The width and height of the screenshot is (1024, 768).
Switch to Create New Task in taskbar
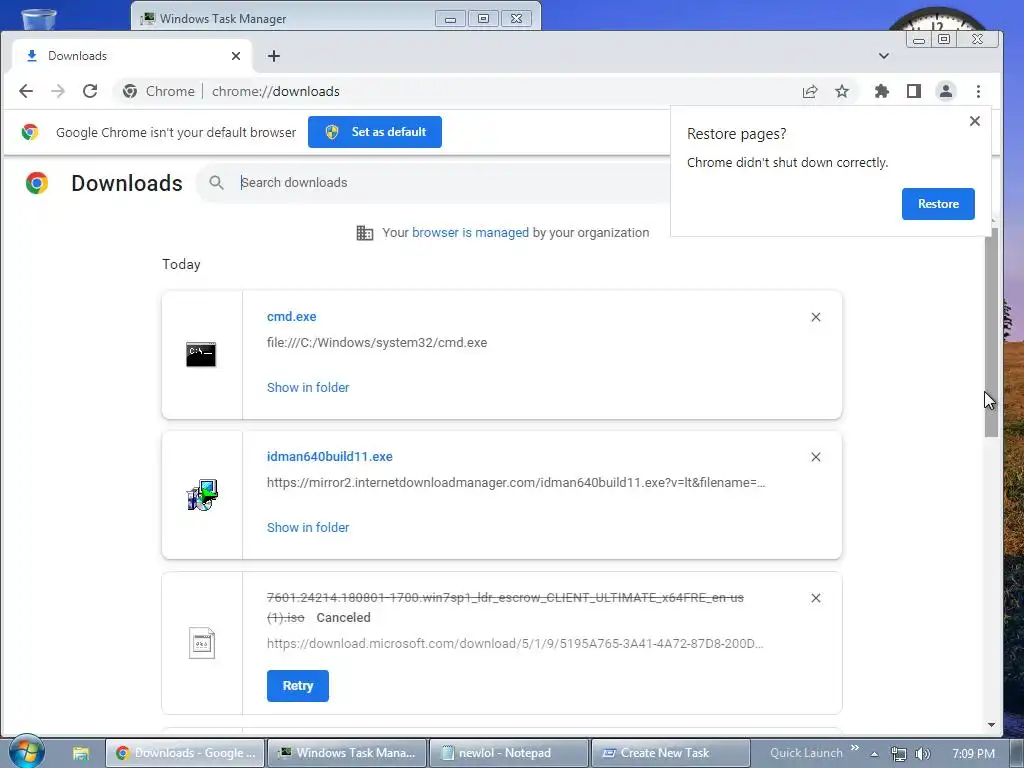[670, 753]
